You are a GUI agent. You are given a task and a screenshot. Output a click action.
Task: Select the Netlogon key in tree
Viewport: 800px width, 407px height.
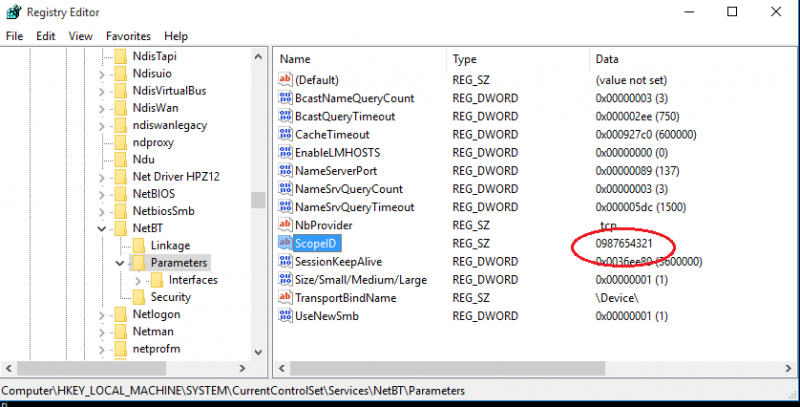coord(154,314)
